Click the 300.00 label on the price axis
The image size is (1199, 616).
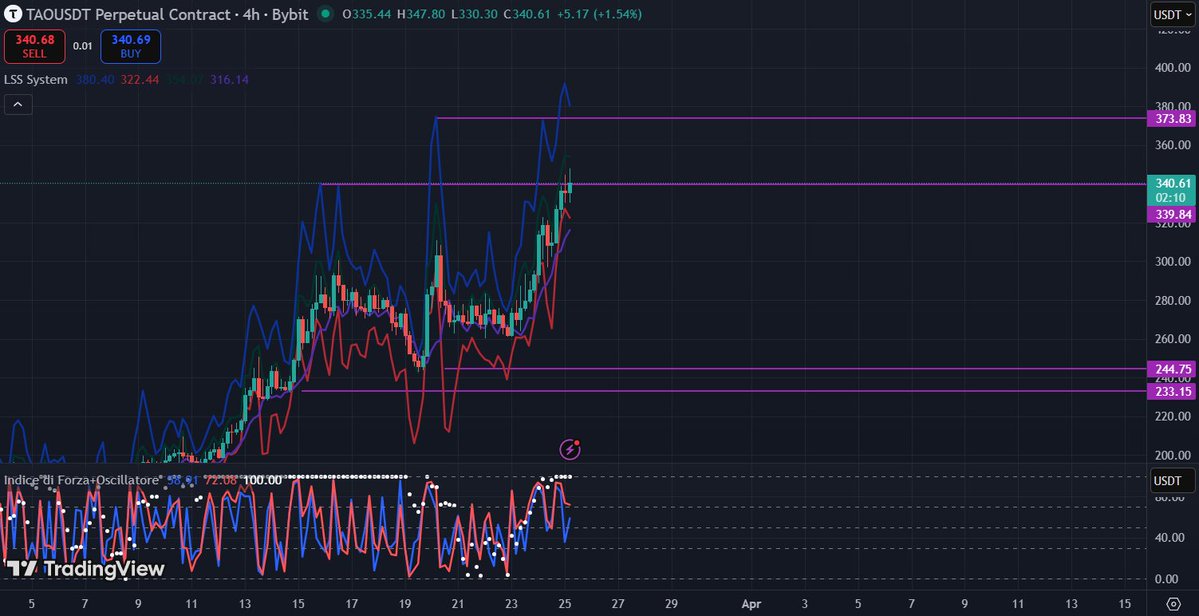1172,261
